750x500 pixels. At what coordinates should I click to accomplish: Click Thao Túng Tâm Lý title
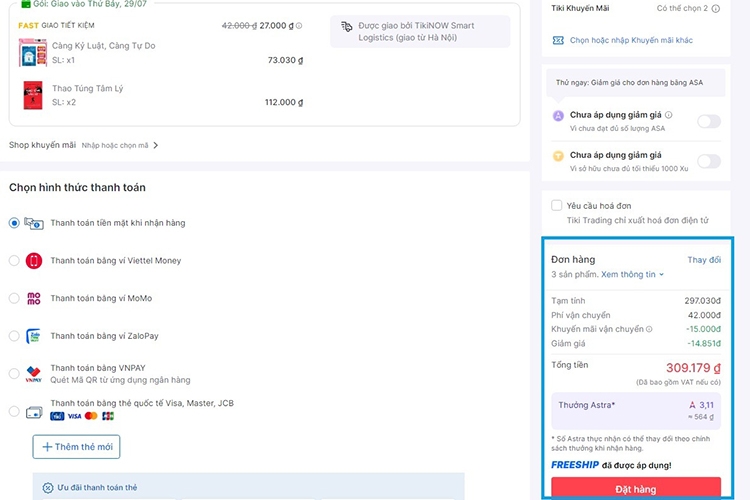point(88,88)
